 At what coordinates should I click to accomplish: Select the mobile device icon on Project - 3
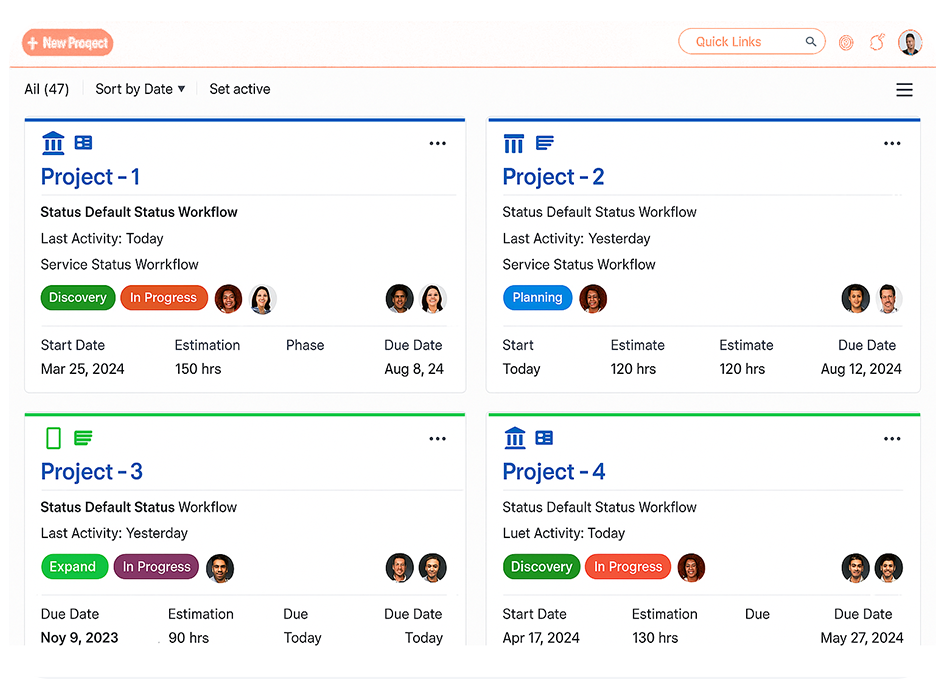[53, 438]
